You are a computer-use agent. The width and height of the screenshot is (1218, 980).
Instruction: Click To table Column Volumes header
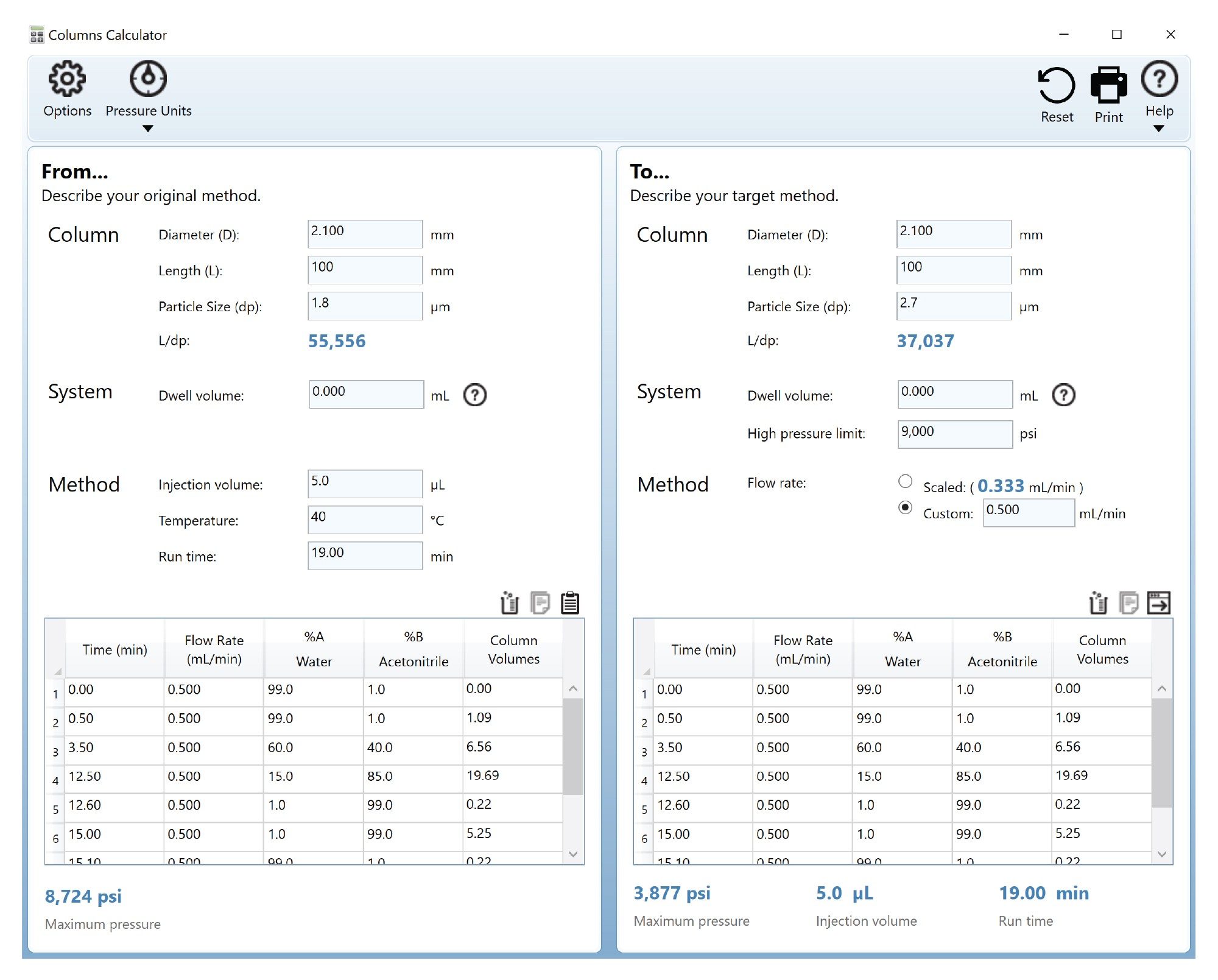click(1102, 649)
